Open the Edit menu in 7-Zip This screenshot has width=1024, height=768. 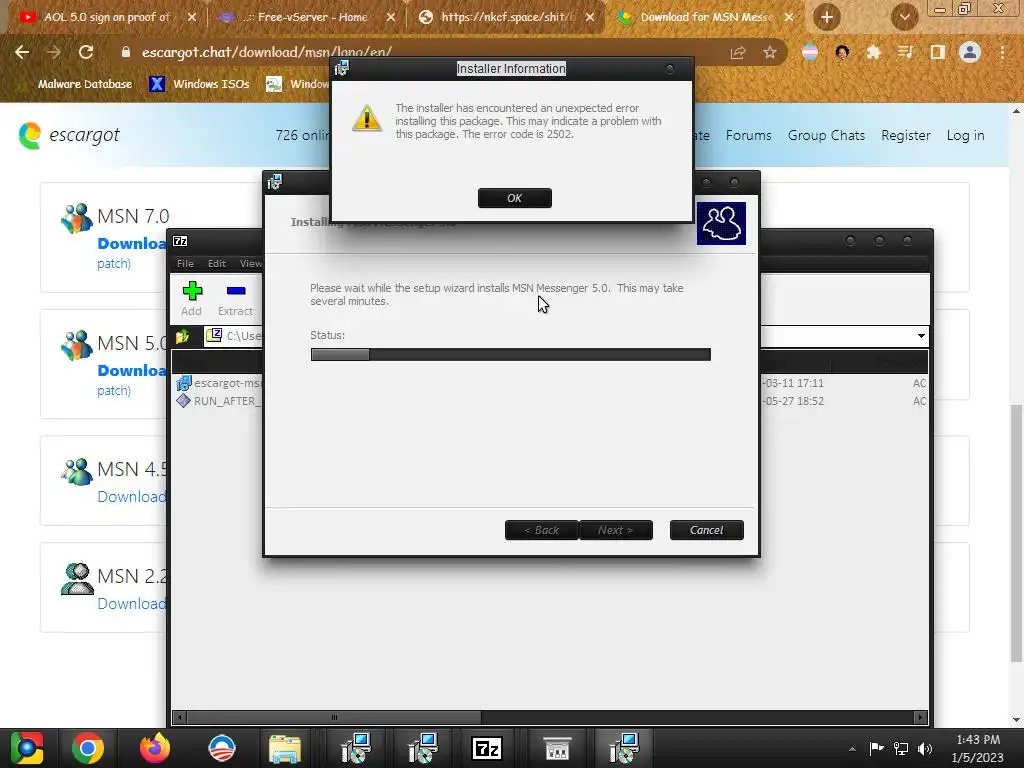pyautogui.click(x=217, y=263)
